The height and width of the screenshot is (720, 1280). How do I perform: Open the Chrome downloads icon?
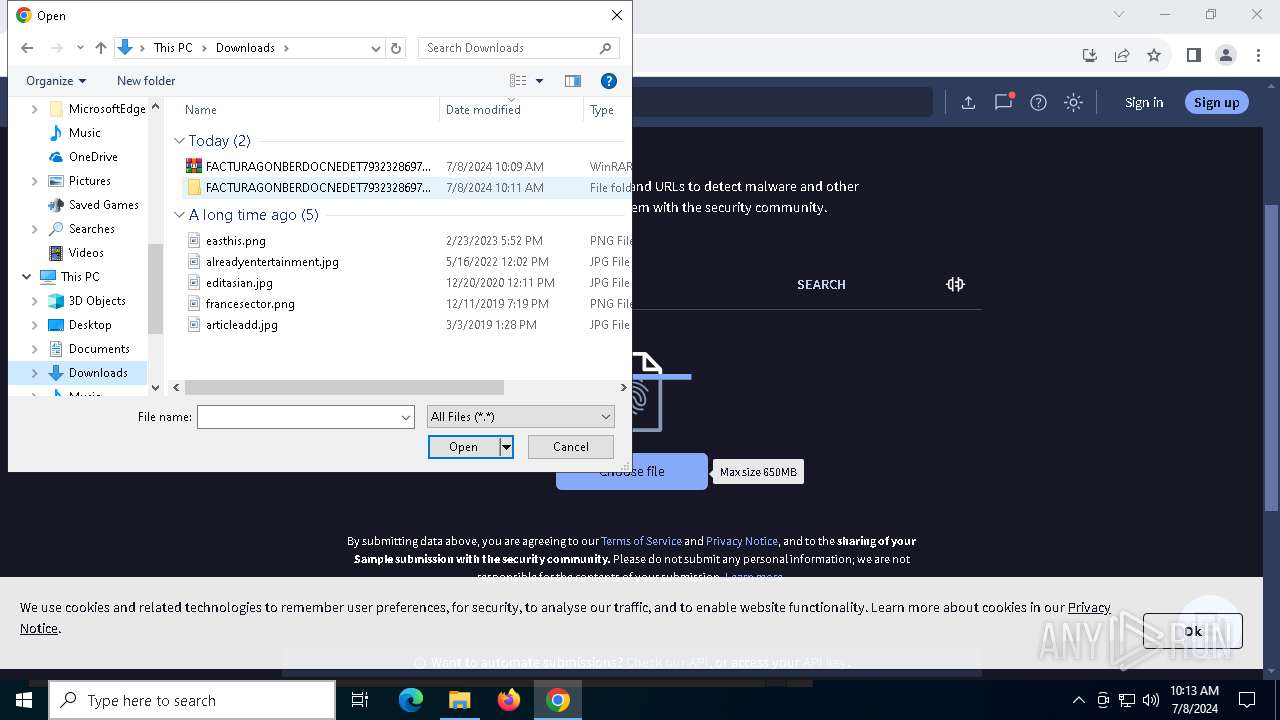point(1090,55)
